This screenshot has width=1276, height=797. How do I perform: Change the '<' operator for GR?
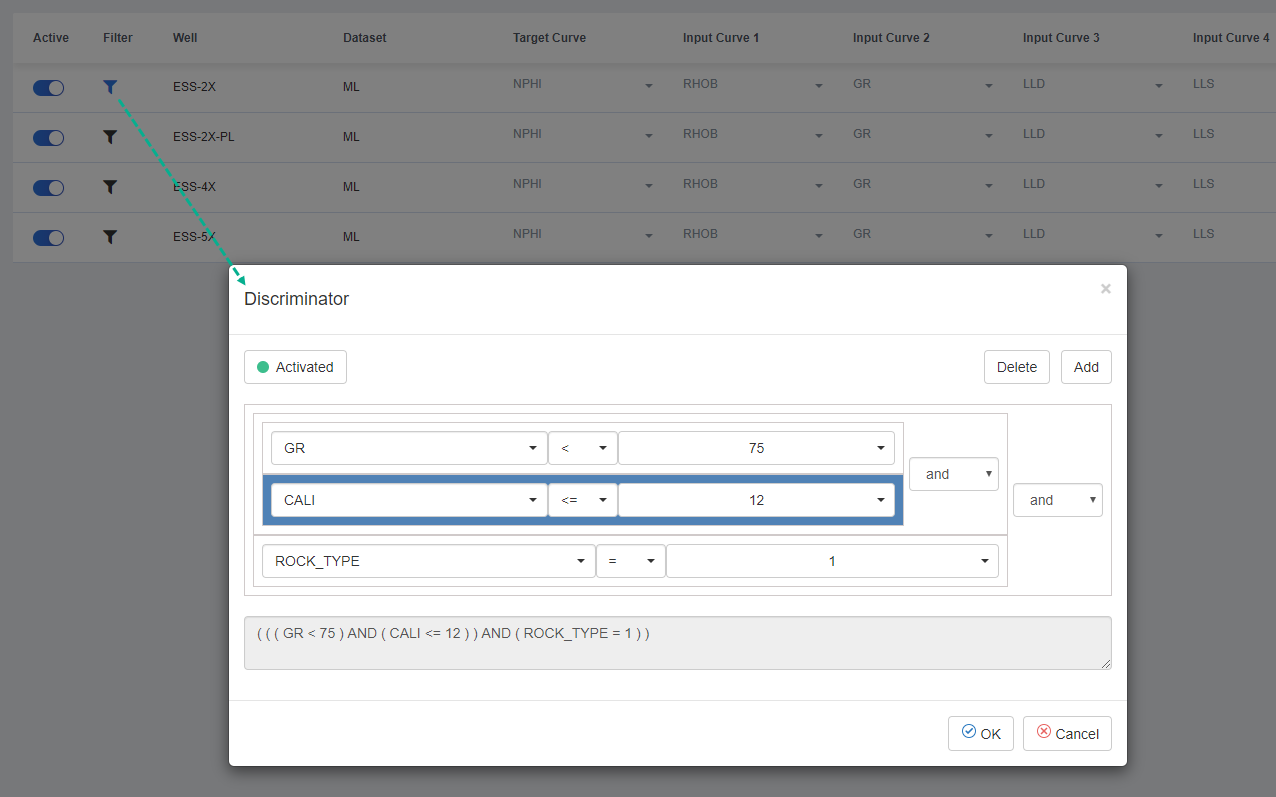tap(582, 448)
